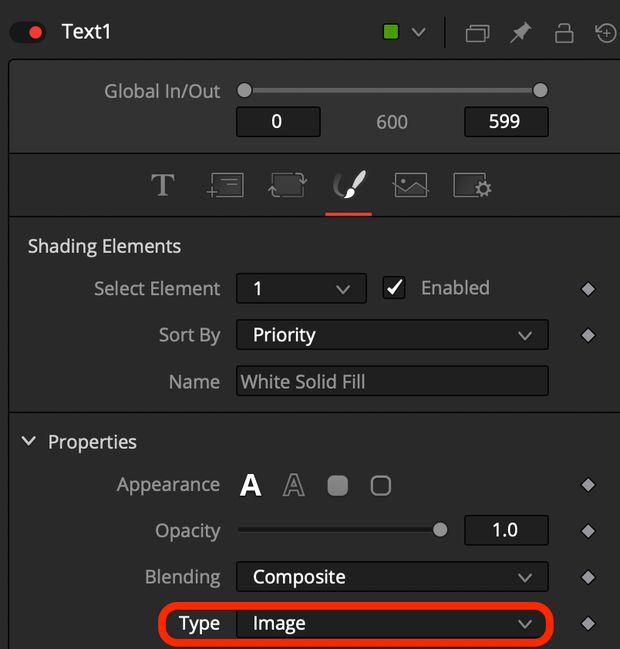Viewport: 620px width, 649px height.
Task: Click the Opacity slider handle
Action: point(440,530)
